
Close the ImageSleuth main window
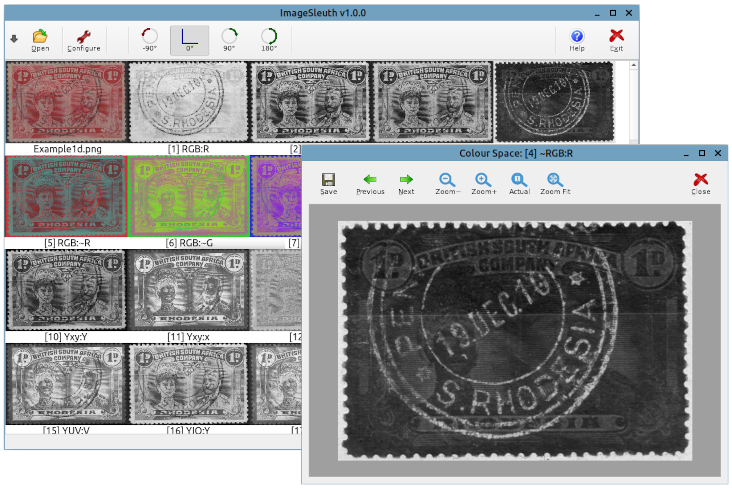pos(629,13)
